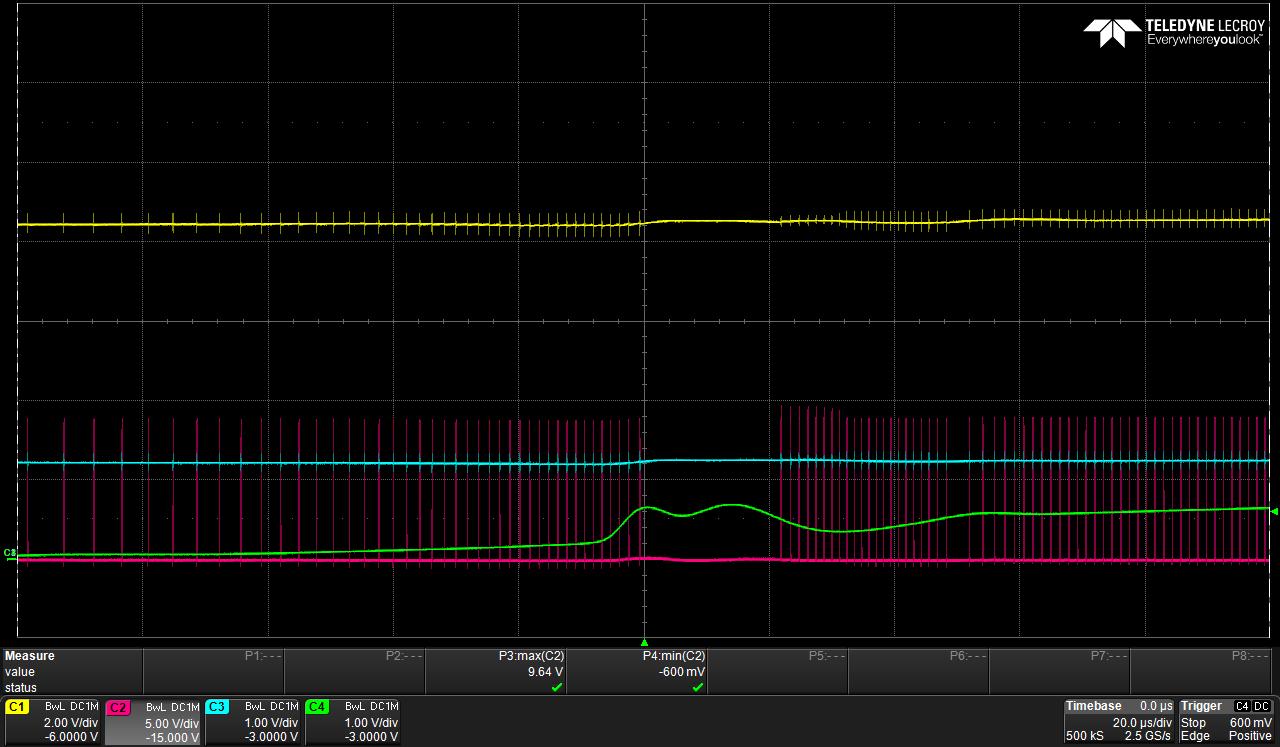This screenshot has width=1280, height=747.
Task: Click the Measure table header label
Action: pos(30,656)
